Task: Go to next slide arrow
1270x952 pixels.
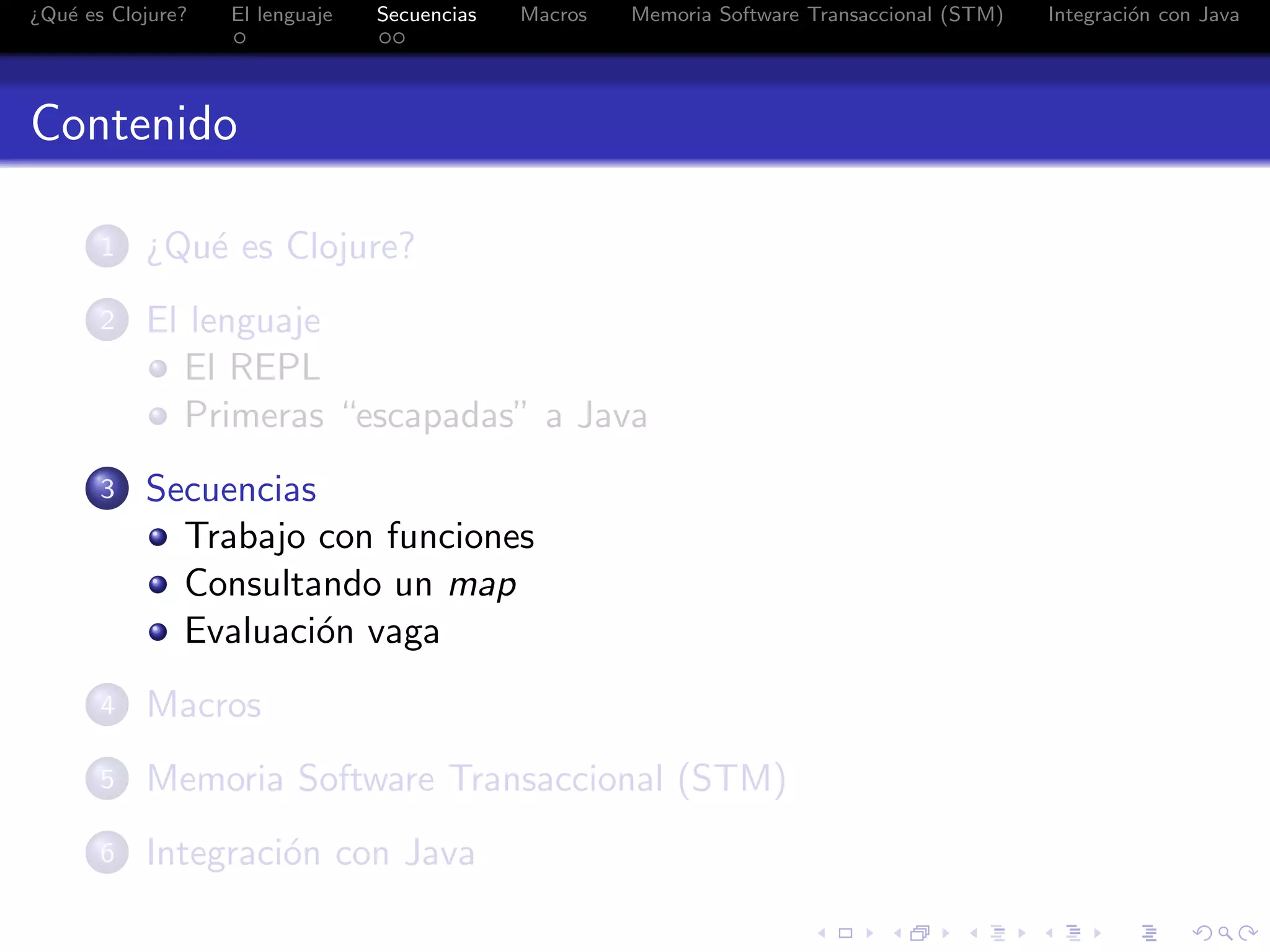Action: [x=869, y=933]
